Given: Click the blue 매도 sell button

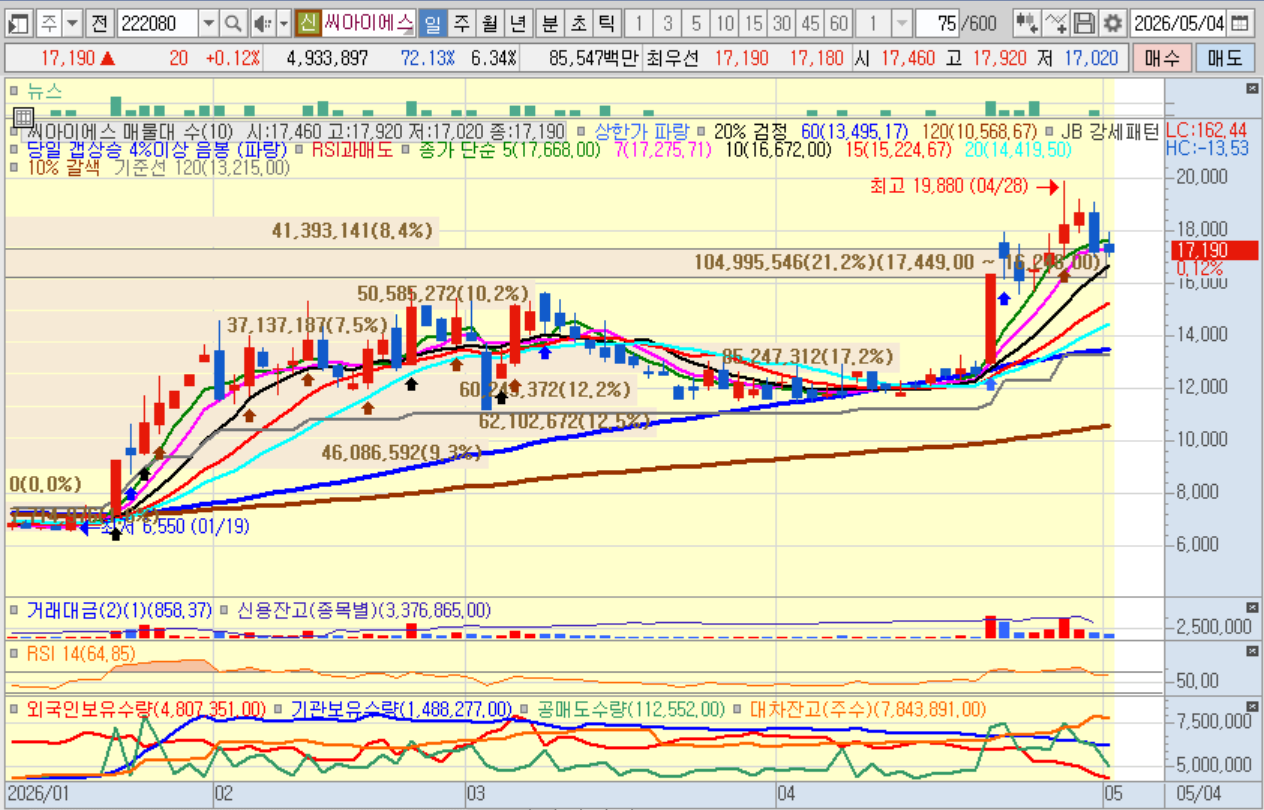Looking at the screenshot, I should point(1222,58).
